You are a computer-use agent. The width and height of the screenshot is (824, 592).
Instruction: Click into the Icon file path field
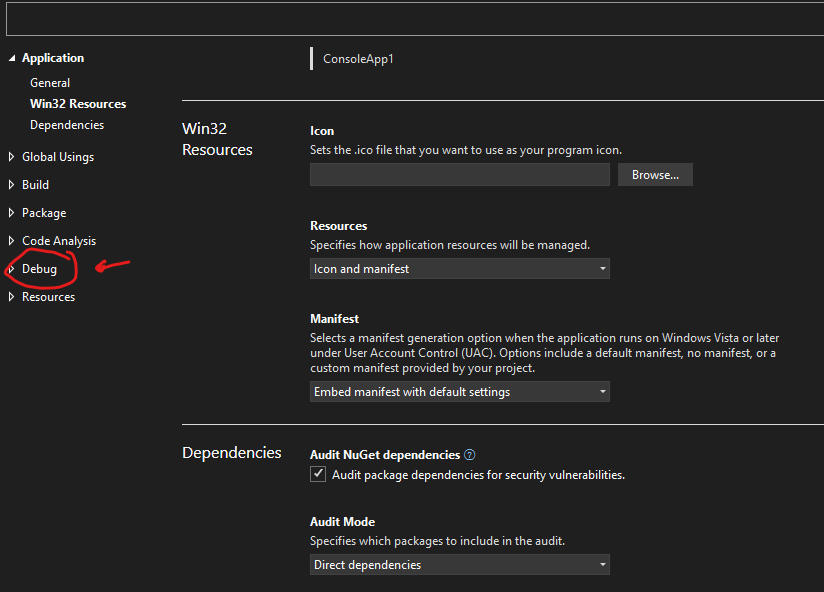459,175
